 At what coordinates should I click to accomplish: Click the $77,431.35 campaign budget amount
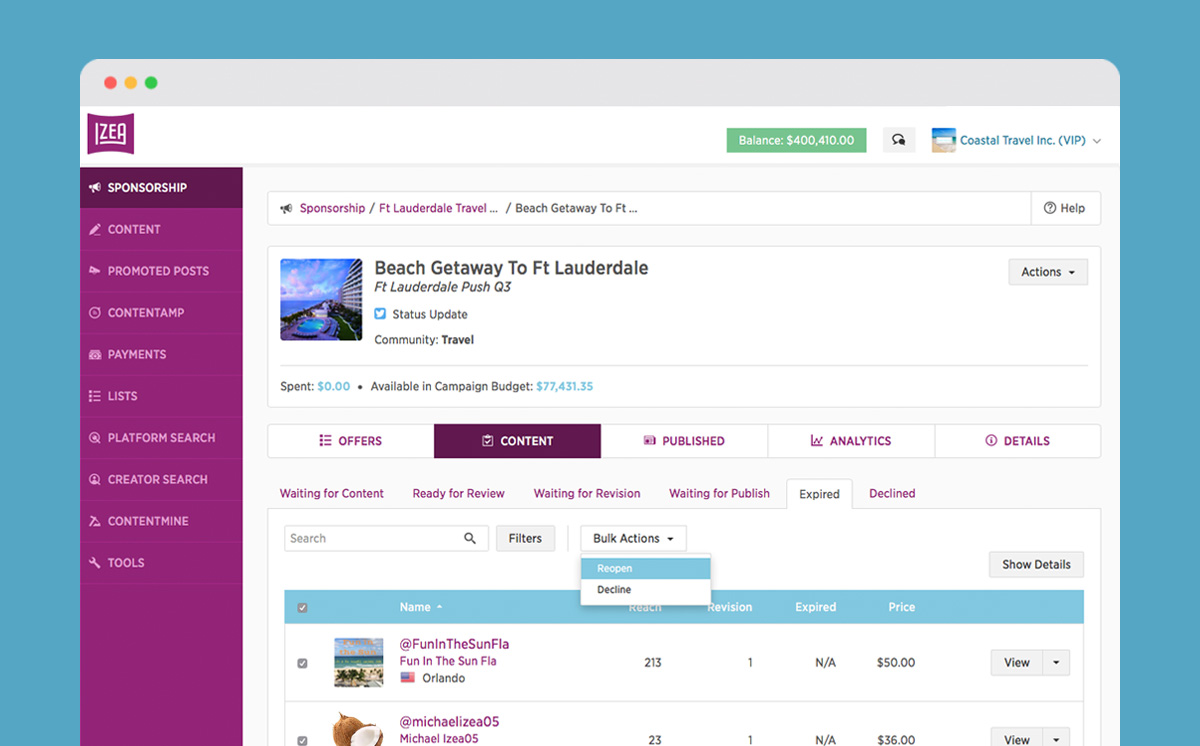(564, 386)
